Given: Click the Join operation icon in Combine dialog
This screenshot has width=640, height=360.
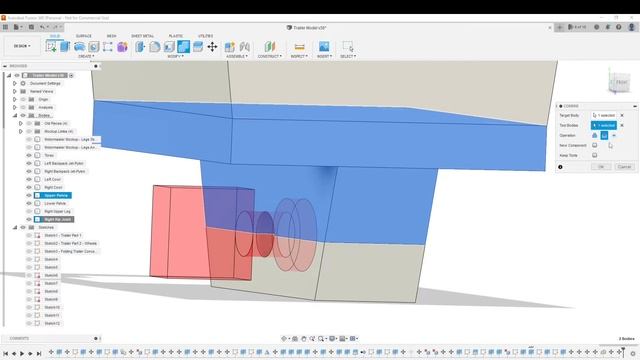Looking at the screenshot, I should pyautogui.click(x=595, y=135).
